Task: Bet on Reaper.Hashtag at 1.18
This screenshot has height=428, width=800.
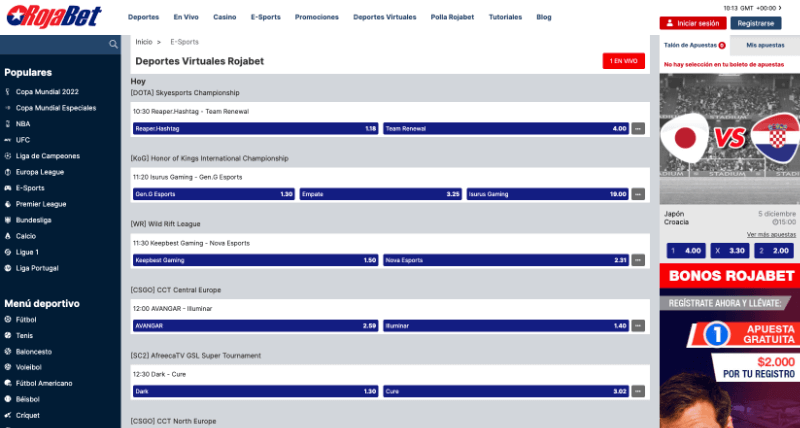Action: tap(256, 129)
